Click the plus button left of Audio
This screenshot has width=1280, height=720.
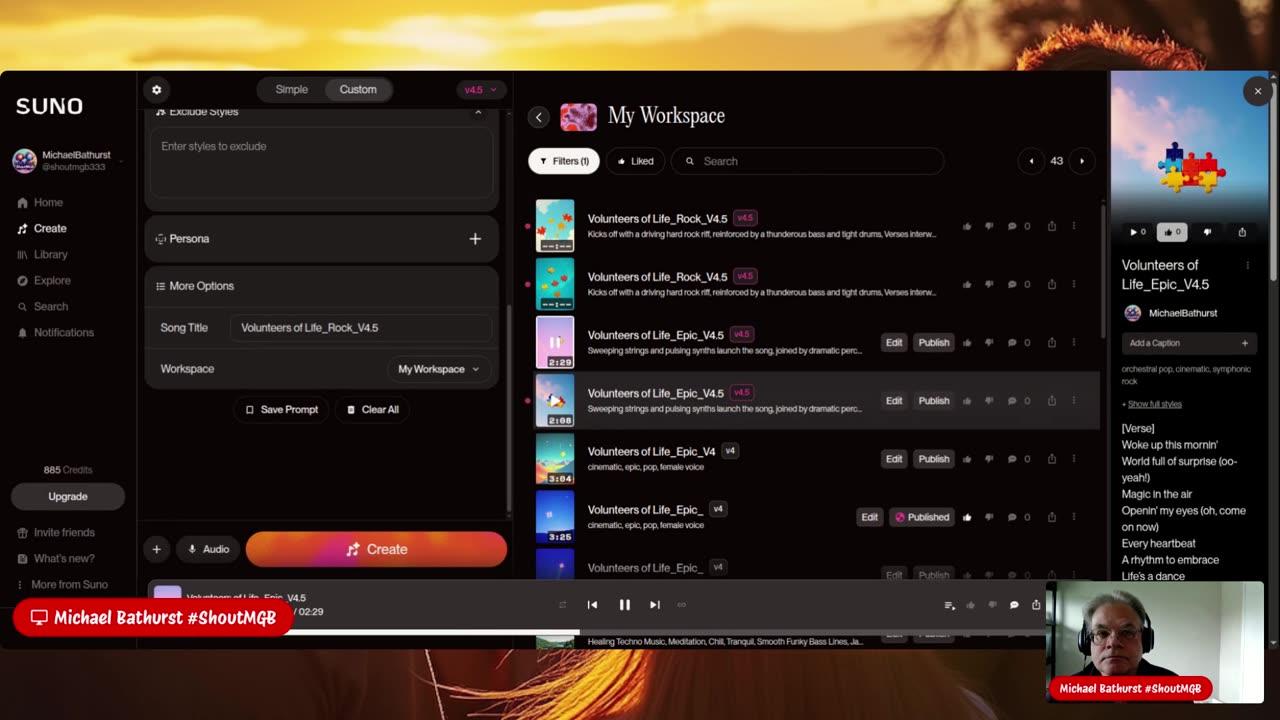[156, 549]
